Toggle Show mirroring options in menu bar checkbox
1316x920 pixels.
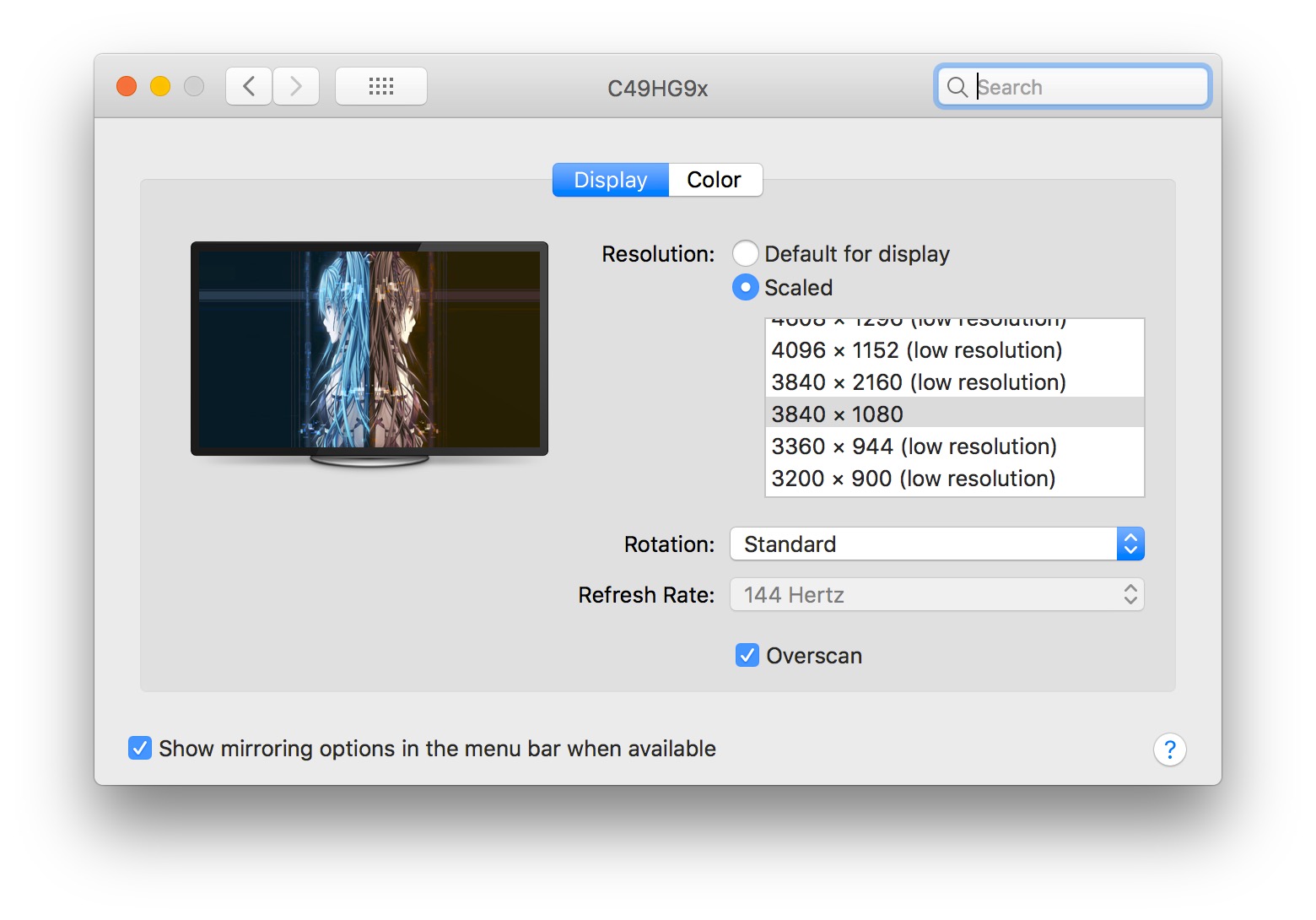140,748
